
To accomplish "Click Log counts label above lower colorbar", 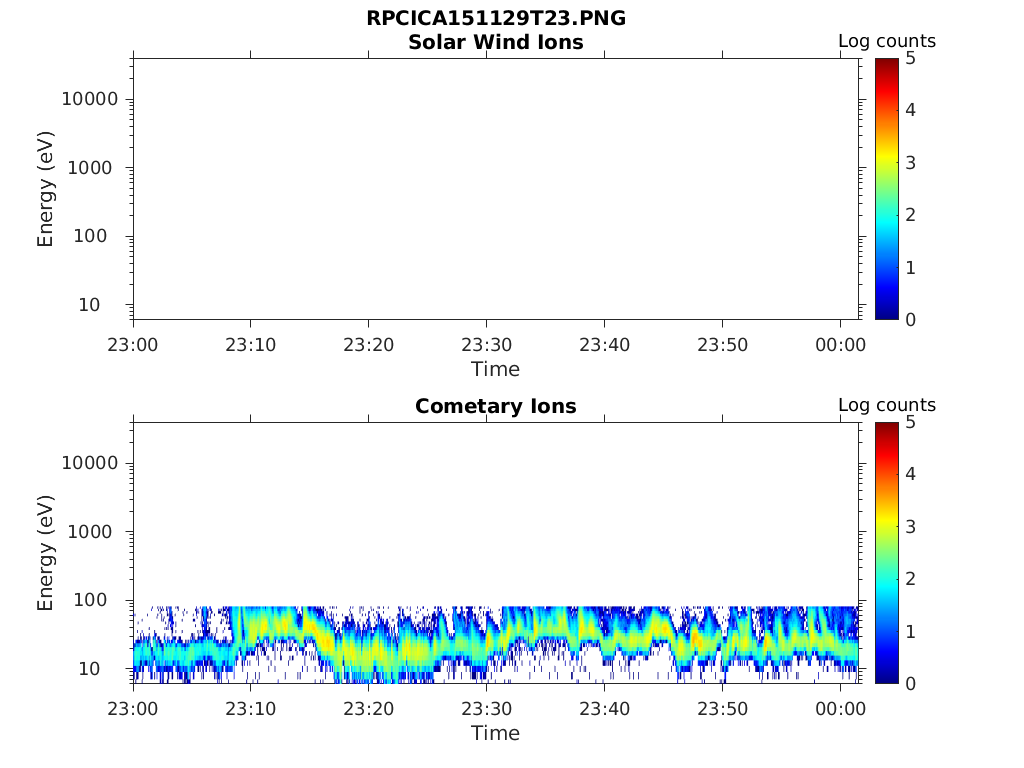I will [887, 405].
